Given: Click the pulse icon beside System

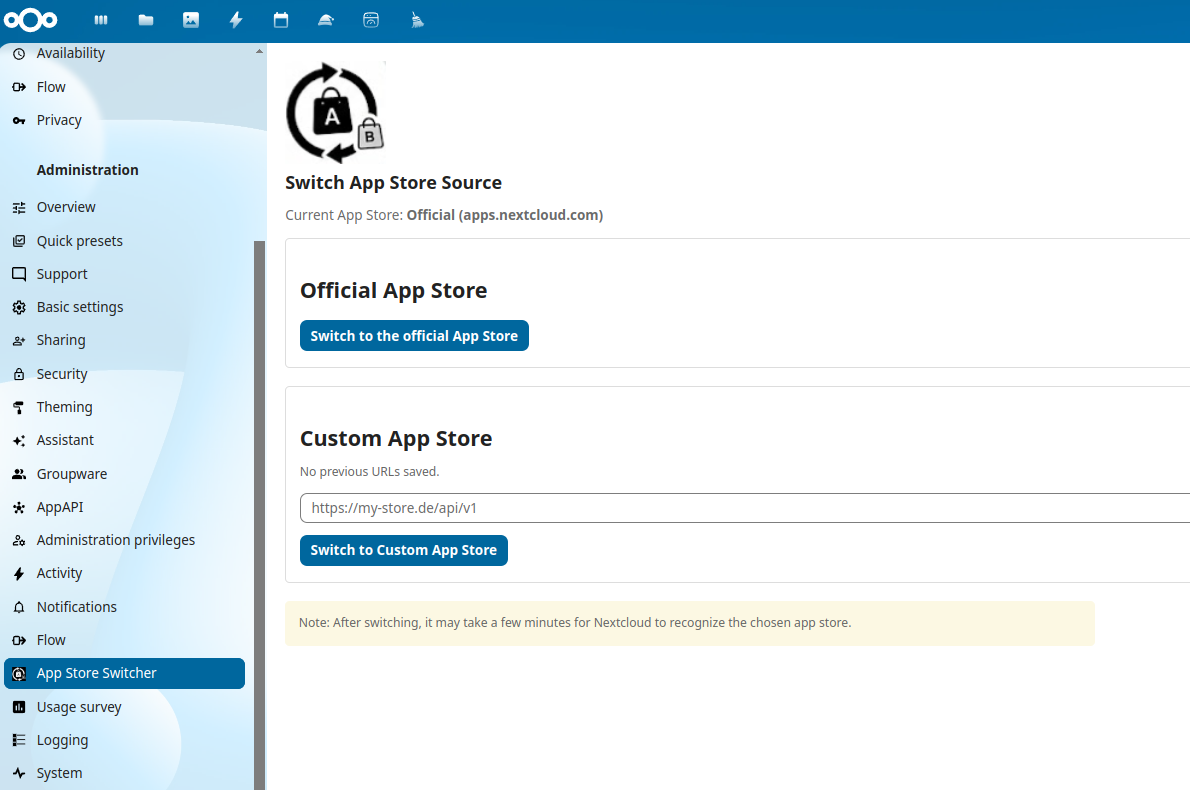Looking at the screenshot, I should (x=19, y=773).
